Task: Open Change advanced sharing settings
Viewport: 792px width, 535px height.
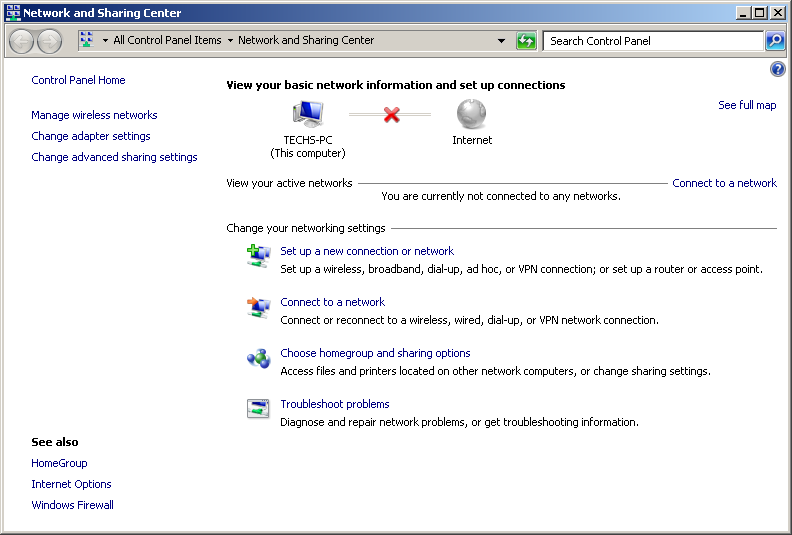Action: [x=114, y=157]
